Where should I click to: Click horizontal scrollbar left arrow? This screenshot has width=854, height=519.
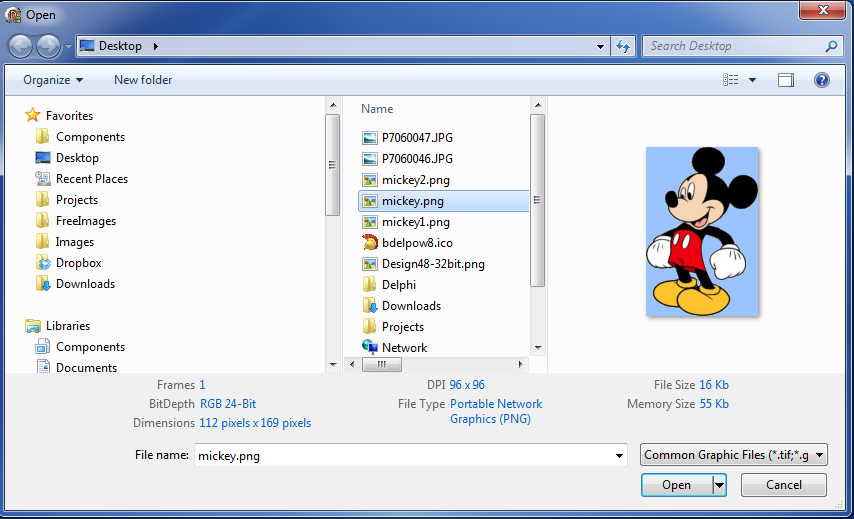(x=352, y=364)
